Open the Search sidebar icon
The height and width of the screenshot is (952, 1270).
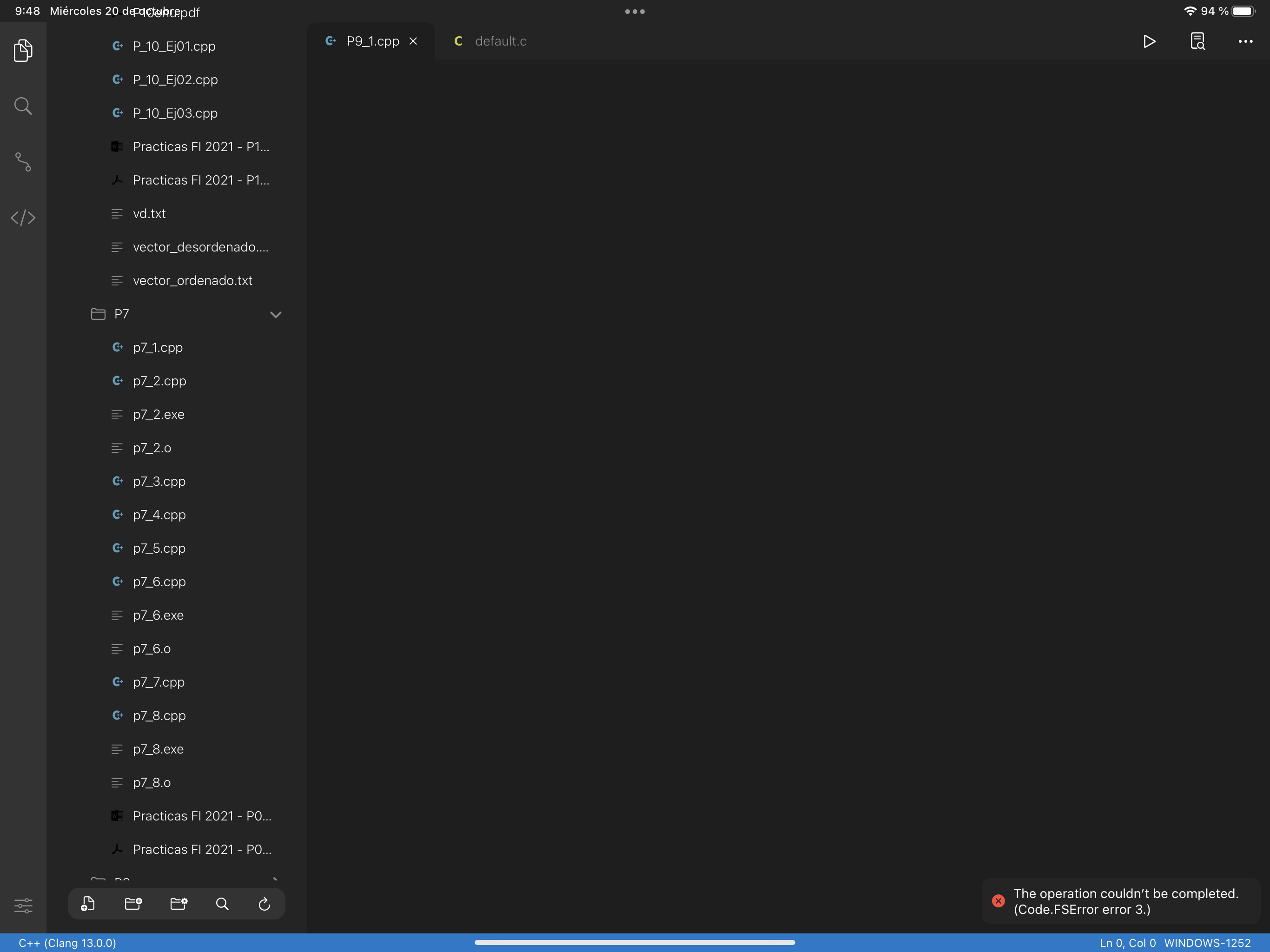(23, 106)
